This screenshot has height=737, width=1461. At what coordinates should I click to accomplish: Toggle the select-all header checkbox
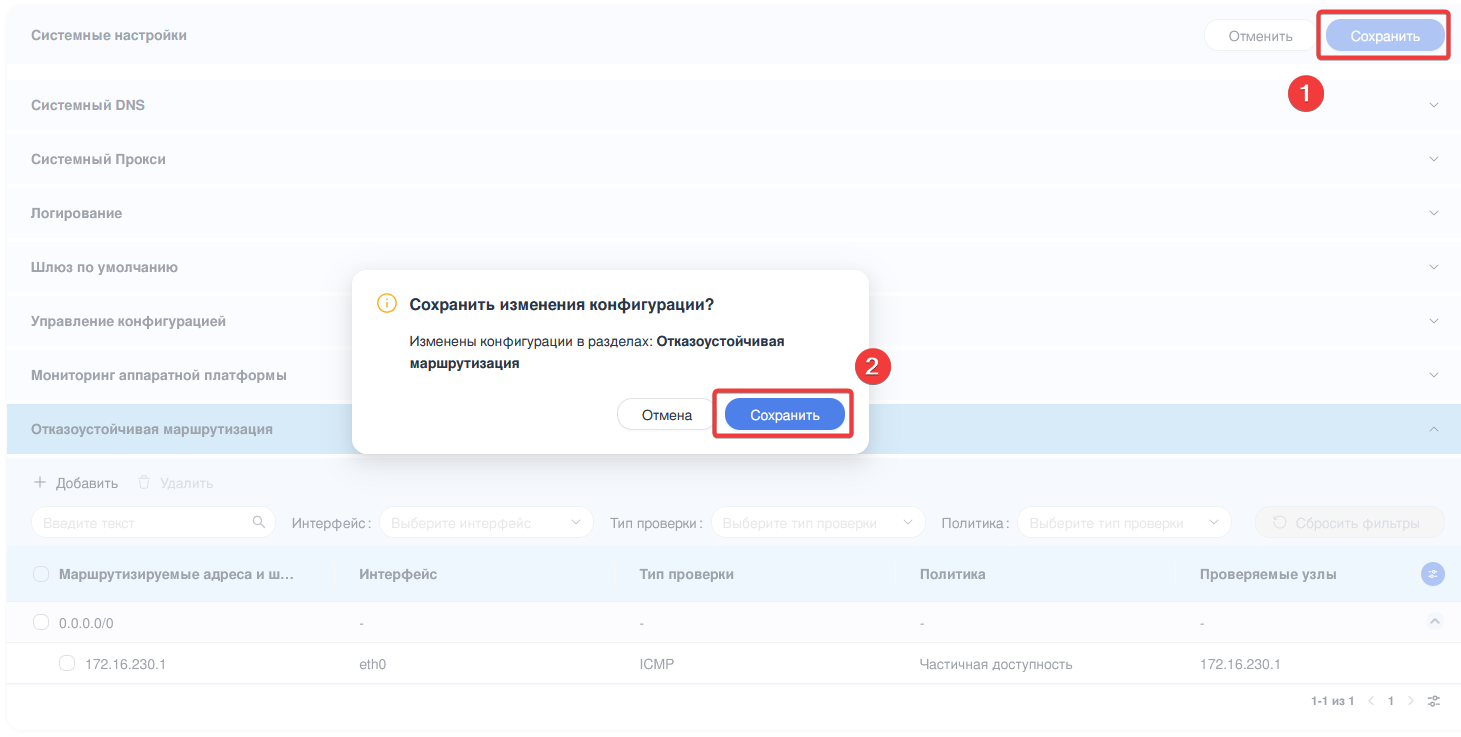point(41,574)
